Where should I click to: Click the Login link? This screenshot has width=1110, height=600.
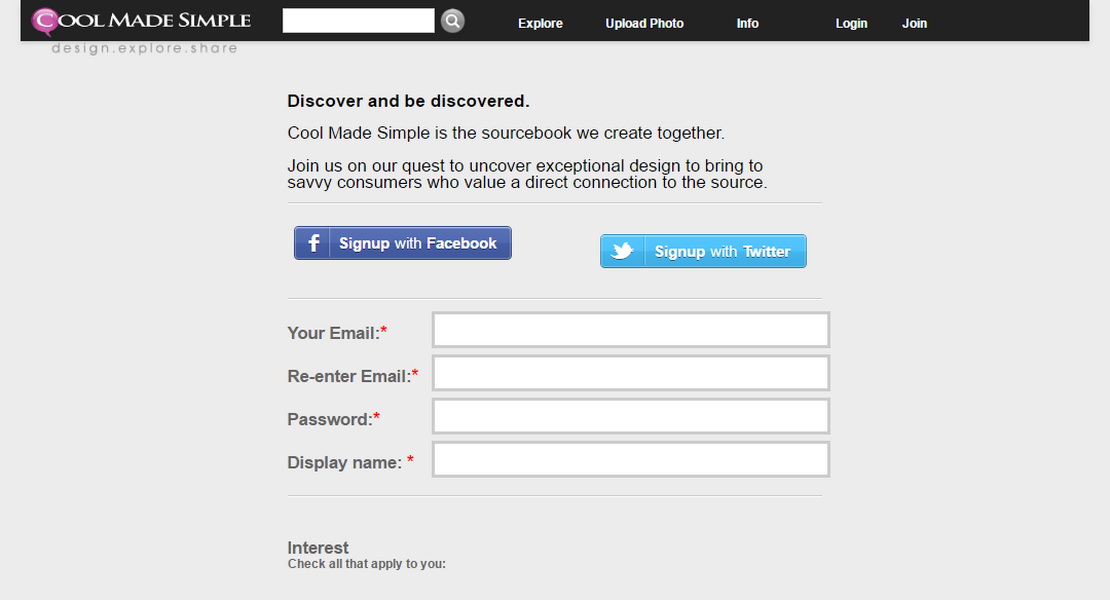click(x=851, y=23)
